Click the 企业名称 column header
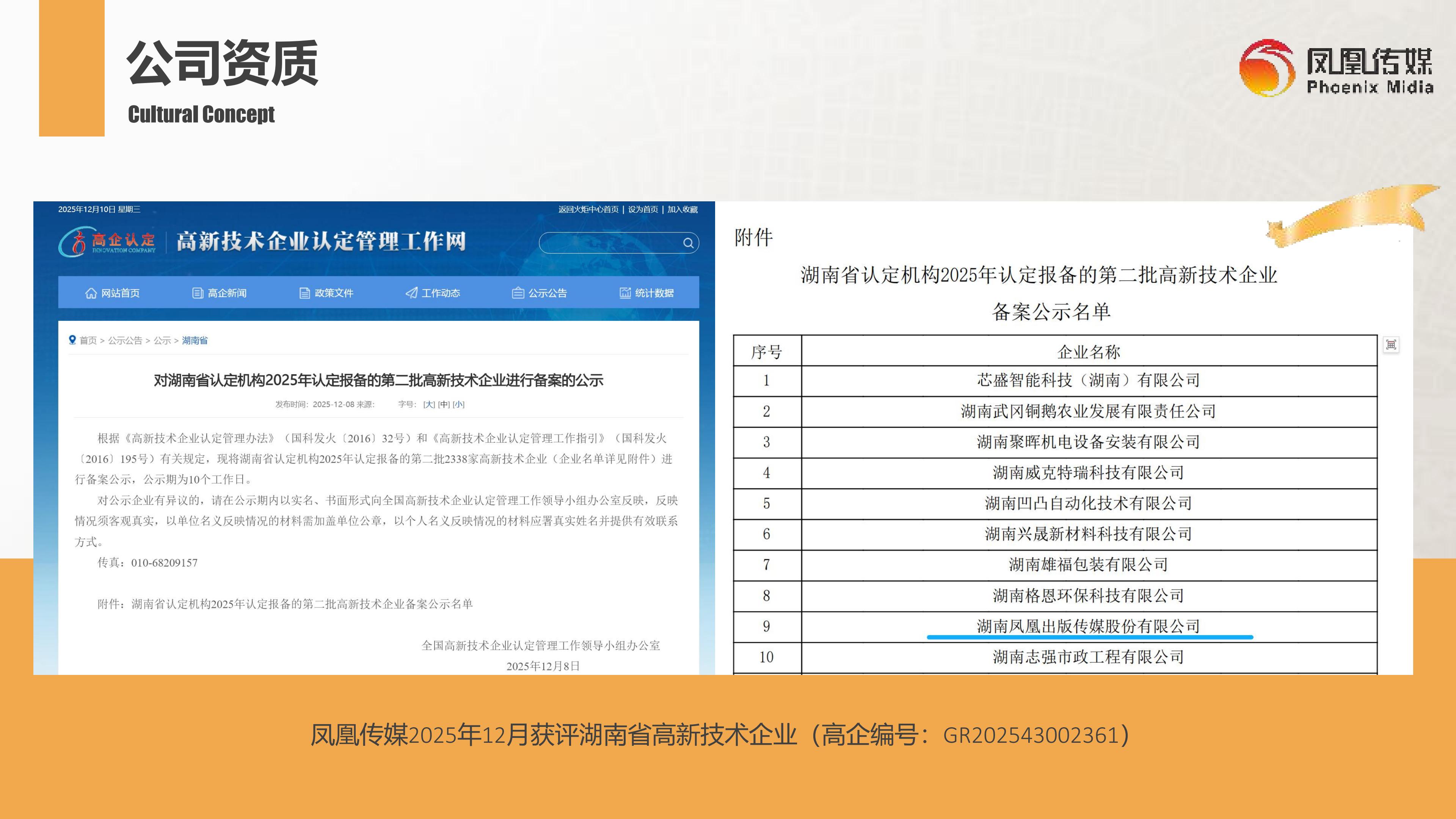 click(x=1089, y=352)
